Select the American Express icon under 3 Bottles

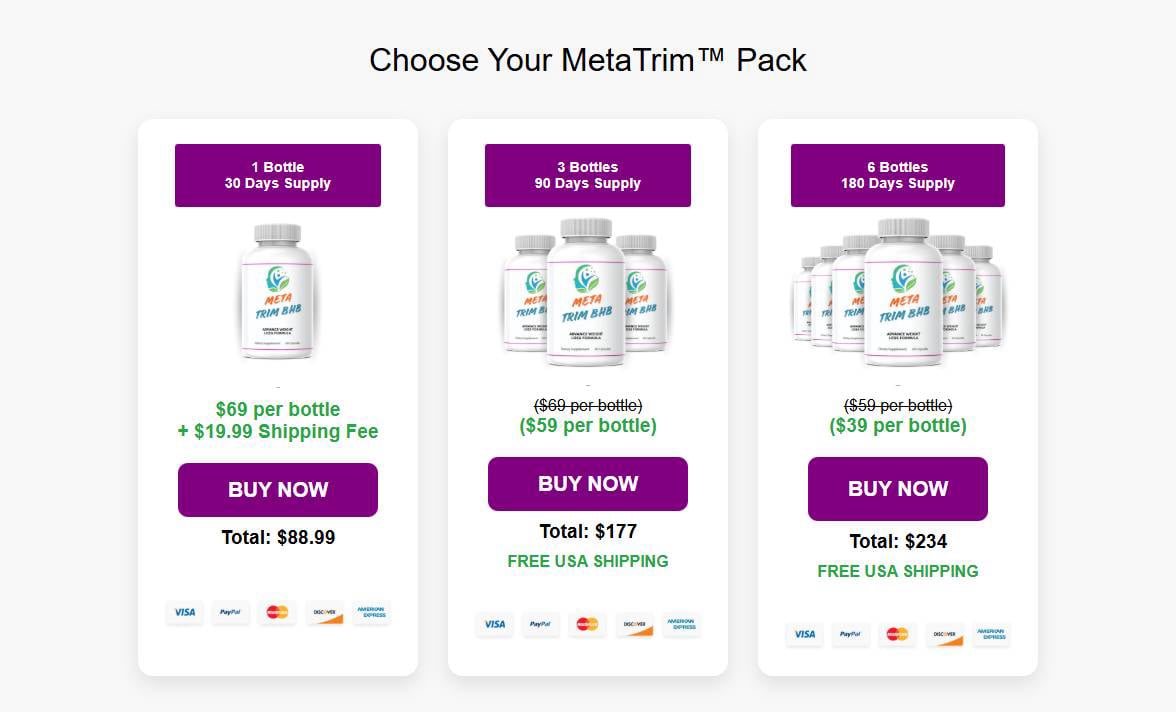point(681,625)
